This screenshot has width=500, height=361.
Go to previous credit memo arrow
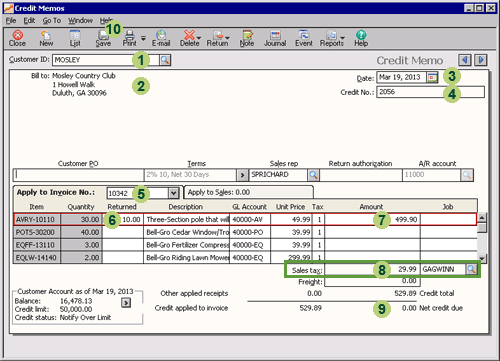[465, 60]
